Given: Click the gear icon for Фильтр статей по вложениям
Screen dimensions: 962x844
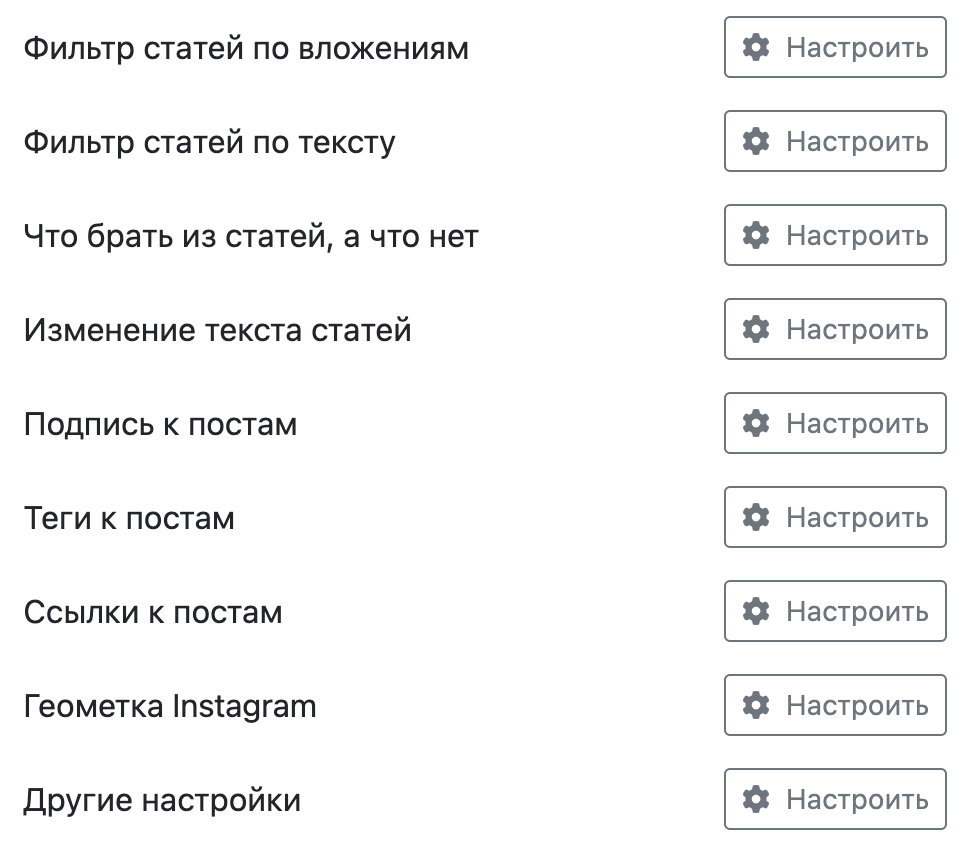Looking at the screenshot, I should (757, 47).
